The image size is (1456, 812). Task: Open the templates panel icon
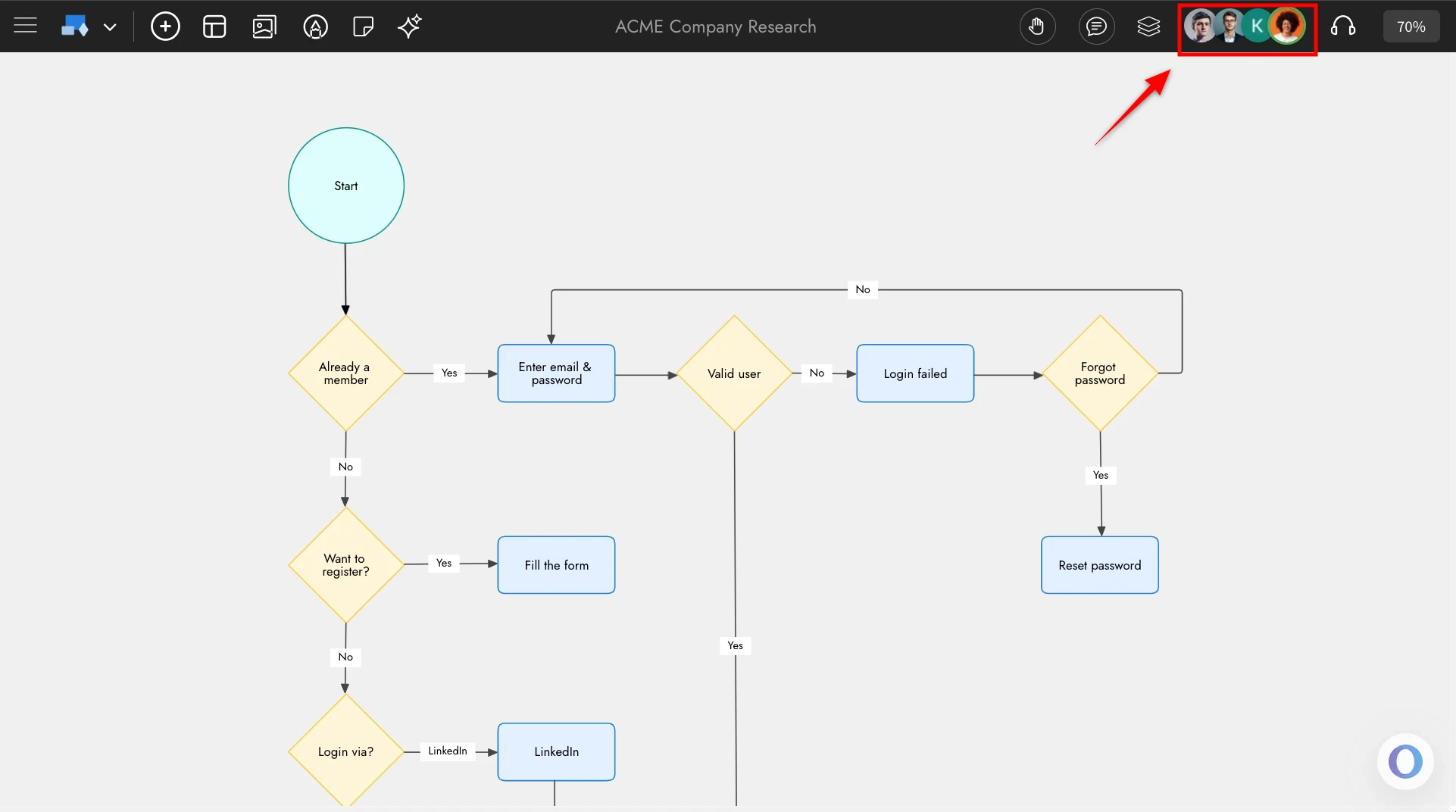click(214, 26)
